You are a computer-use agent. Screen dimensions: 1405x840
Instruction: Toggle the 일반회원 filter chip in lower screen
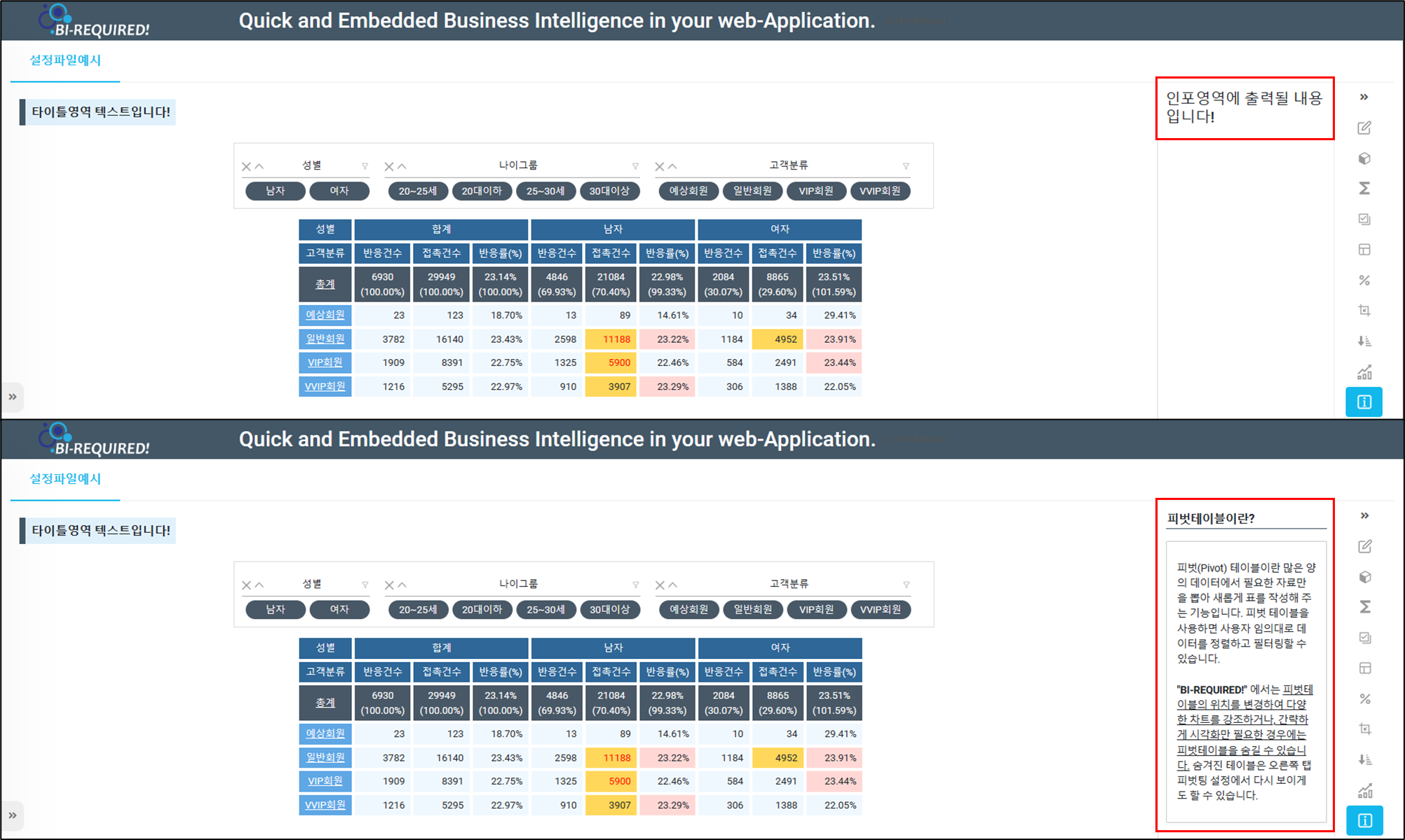[x=753, y=609]
